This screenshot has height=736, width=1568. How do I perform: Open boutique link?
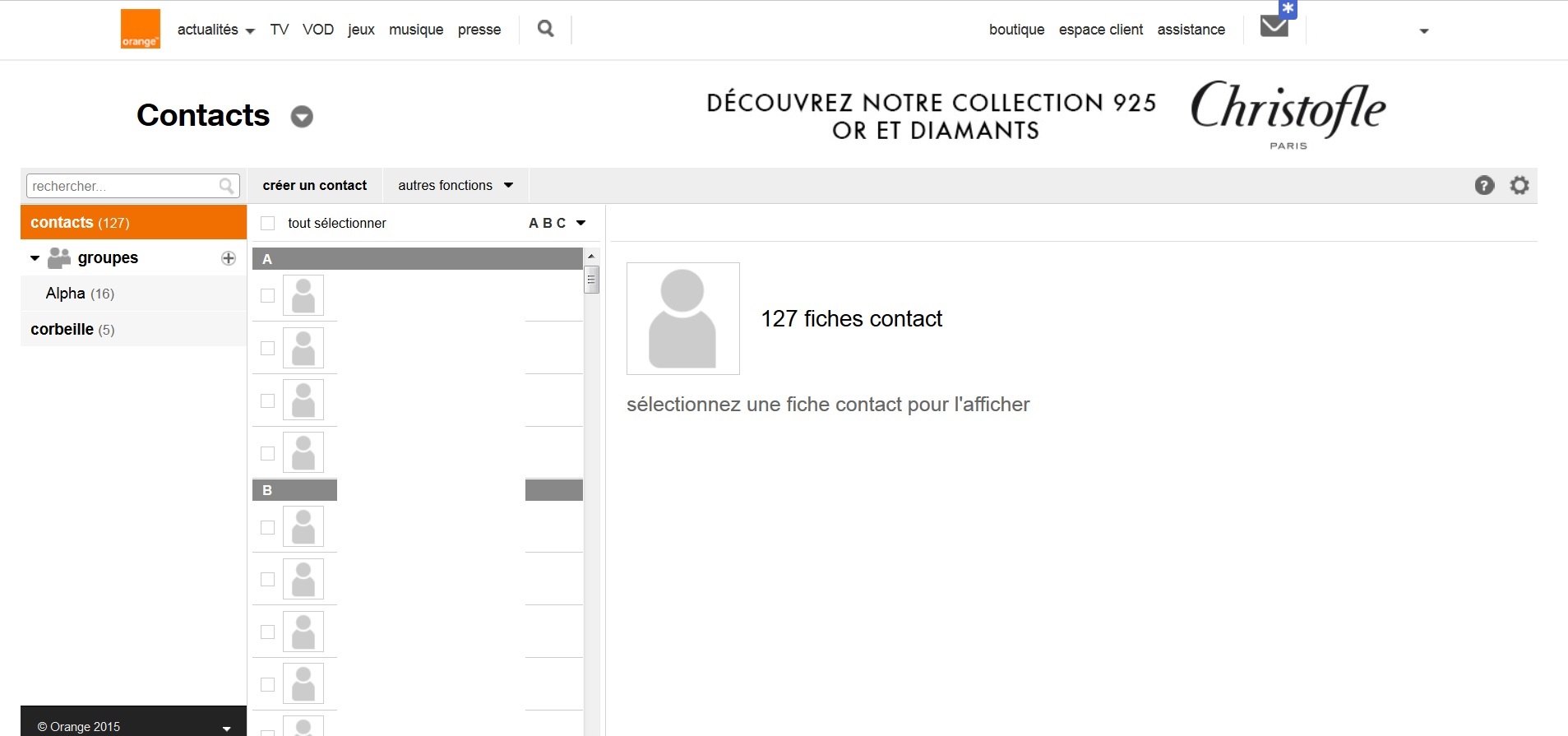pyautogui.click(x=1016, y=30)
